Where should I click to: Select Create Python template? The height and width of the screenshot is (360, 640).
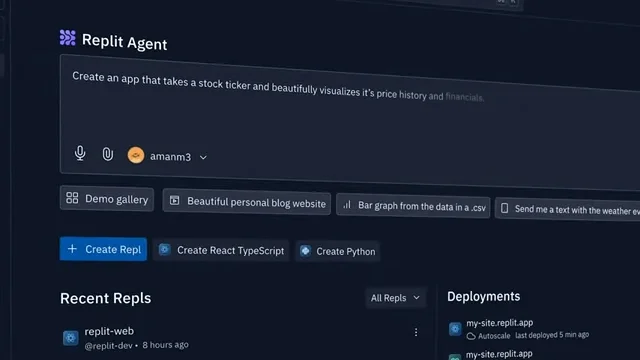tap(338, 251)
